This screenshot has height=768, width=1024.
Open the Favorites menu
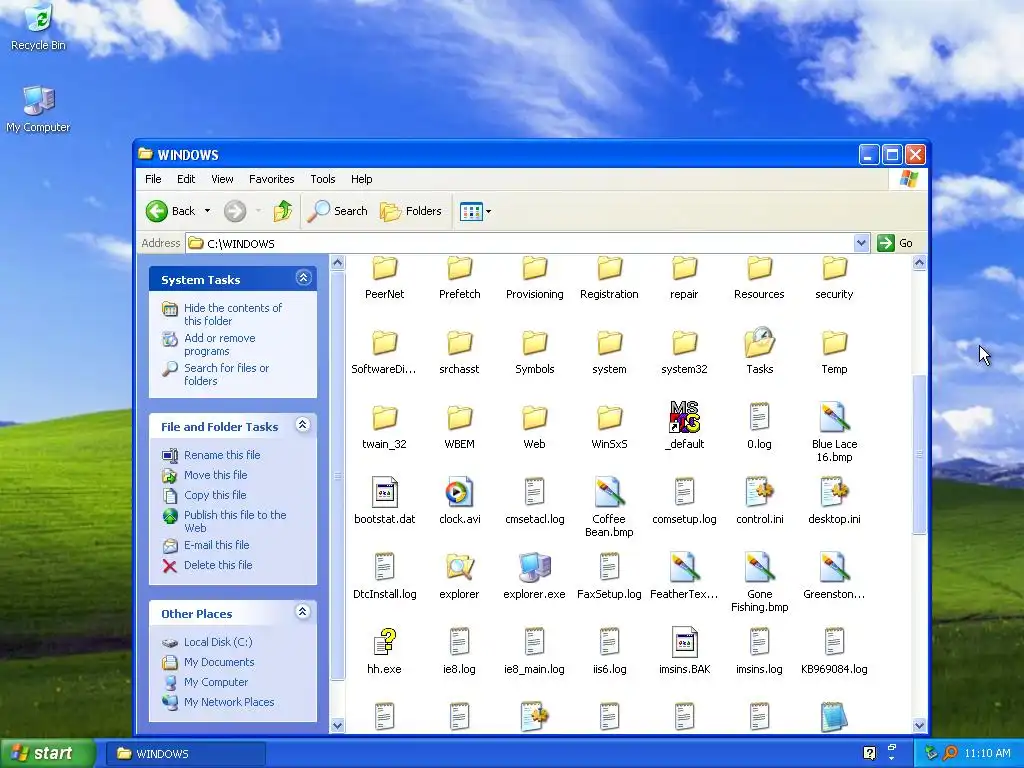(272, 179)
